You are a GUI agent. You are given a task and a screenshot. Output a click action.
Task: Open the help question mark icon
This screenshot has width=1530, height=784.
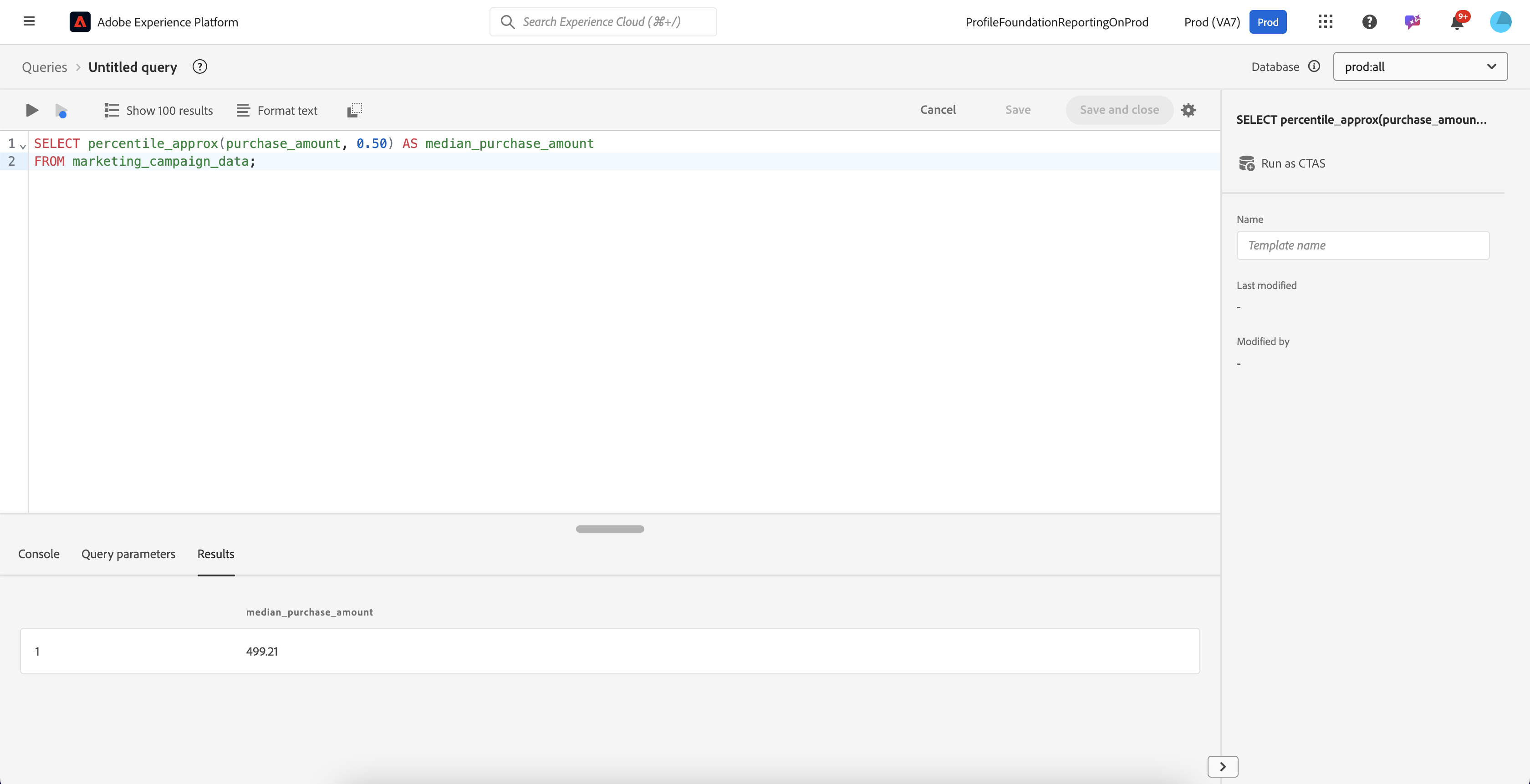point(1369,22)
